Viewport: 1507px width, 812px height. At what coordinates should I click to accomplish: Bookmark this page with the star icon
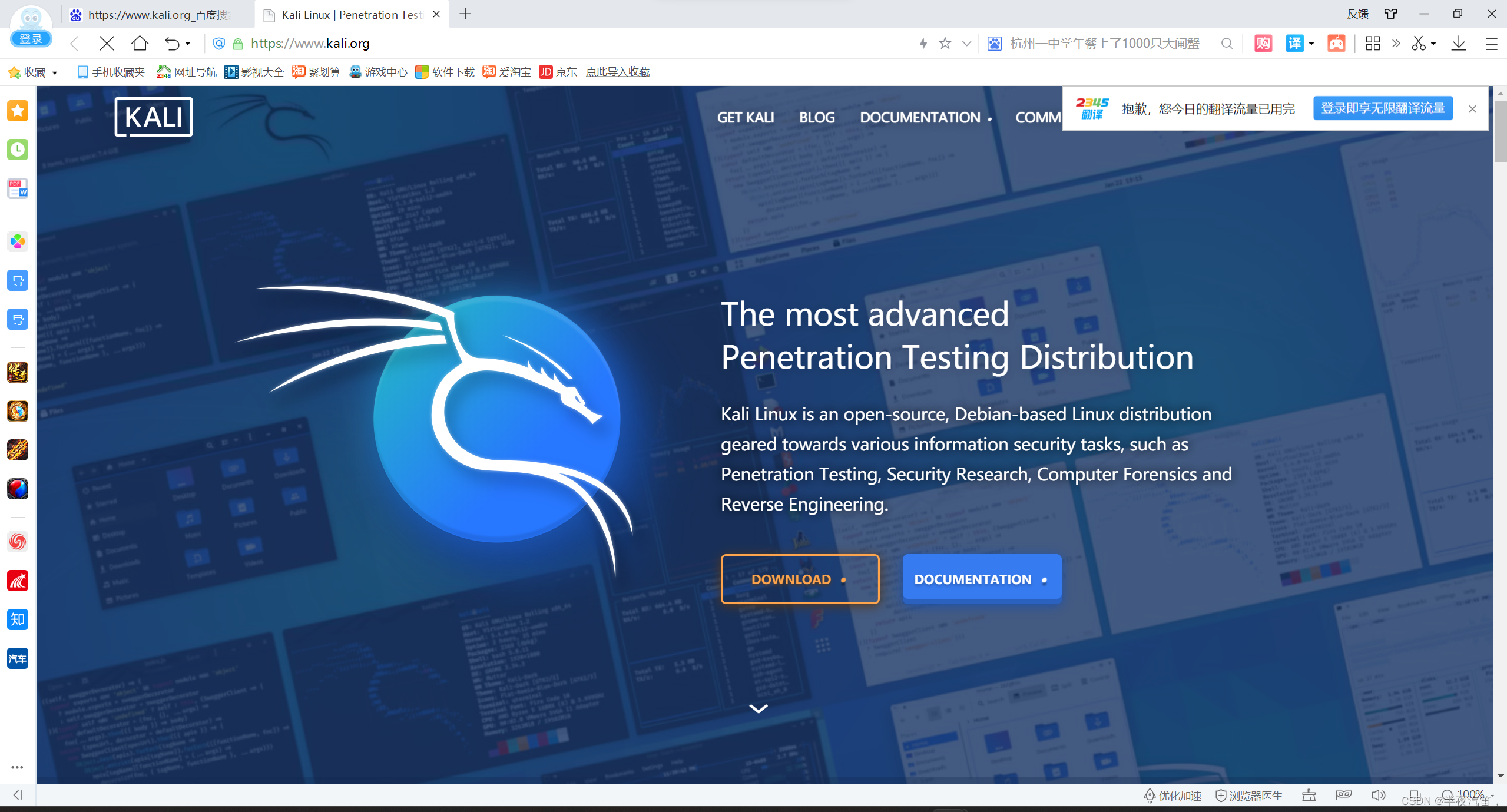coord(945,43)
